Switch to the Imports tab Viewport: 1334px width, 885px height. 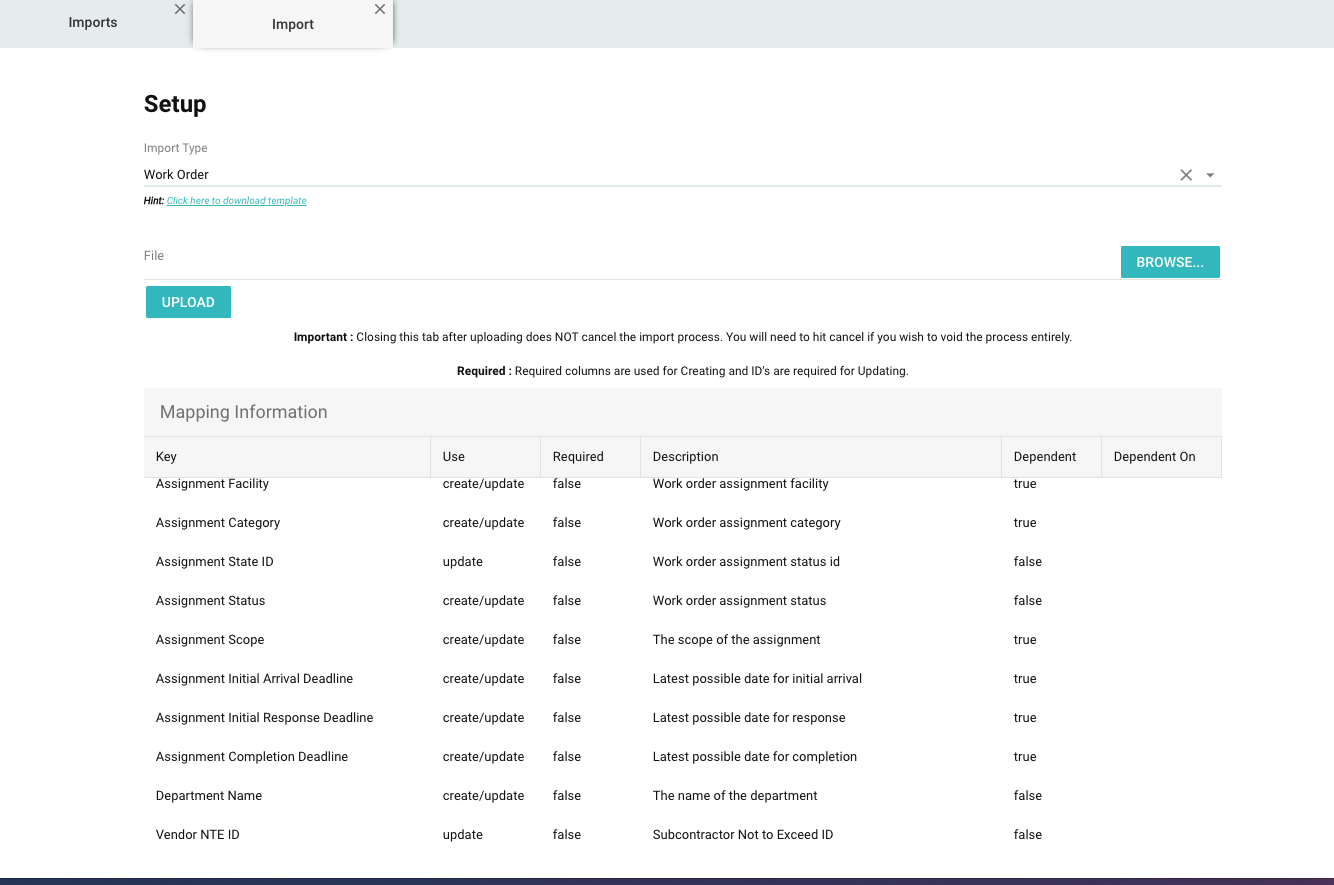tap(93, 23)
